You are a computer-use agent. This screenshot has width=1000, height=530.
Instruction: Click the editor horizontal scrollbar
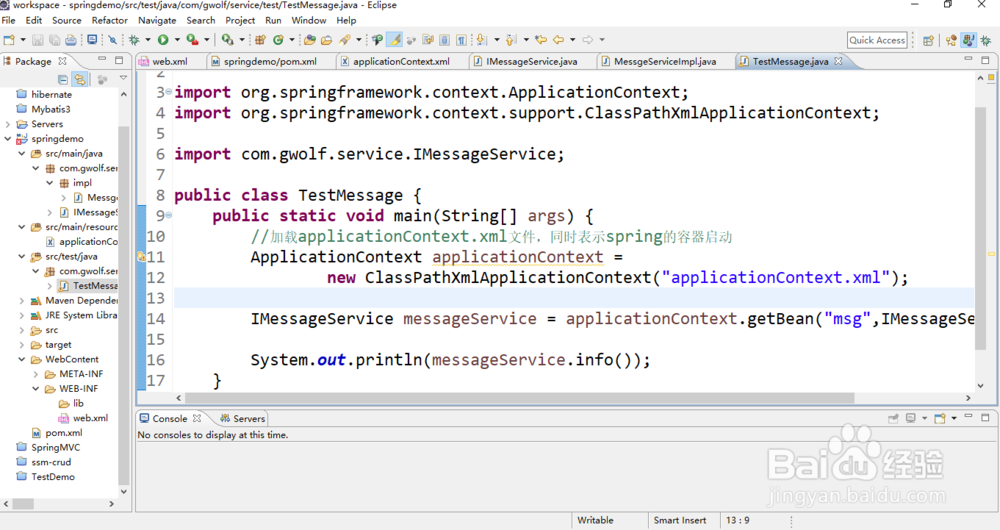tap(518, 398)
